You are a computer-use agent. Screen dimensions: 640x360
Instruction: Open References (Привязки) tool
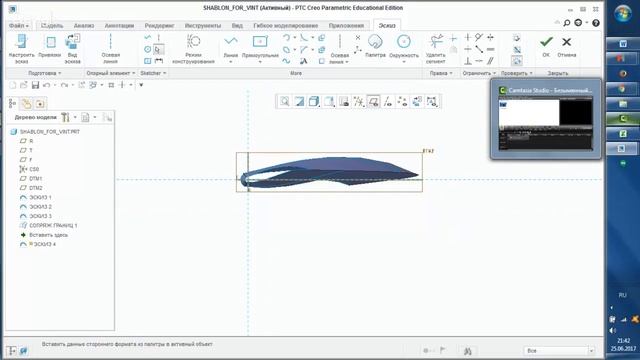pyautogui.click(x=50, y=46)
